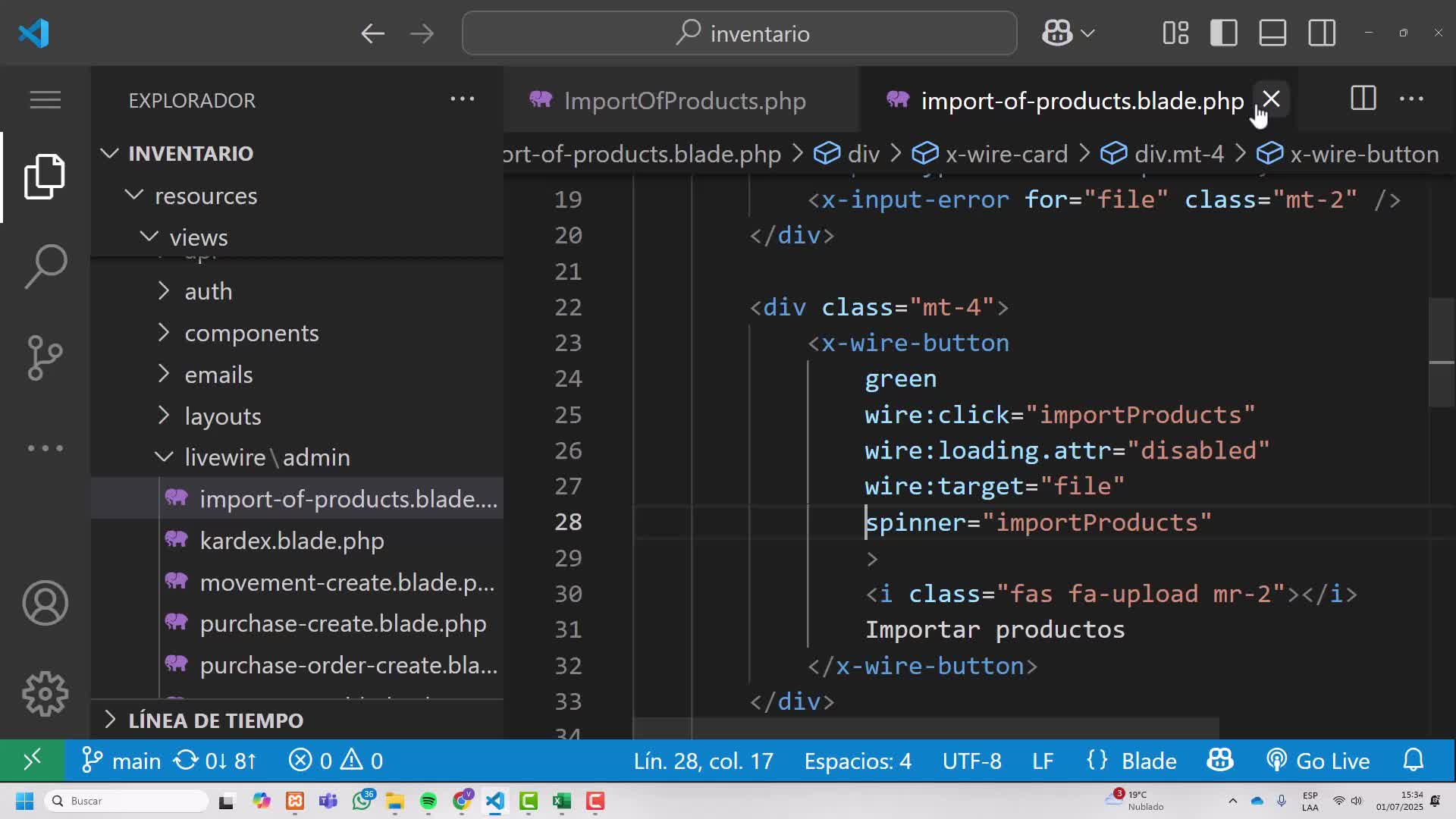Change indentation Espacios: 4
The width and height of the screenshot is (1456, 819).
(x=858, y=761)
